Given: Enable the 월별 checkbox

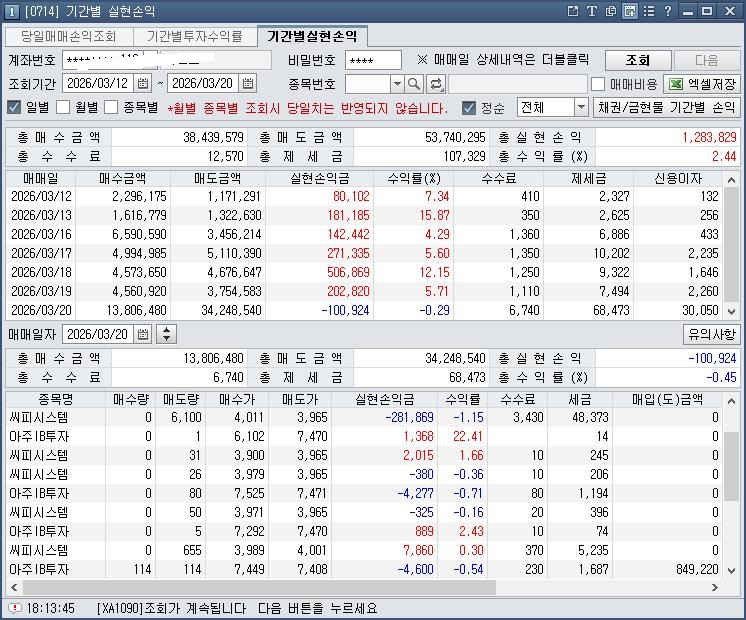Looking at the screenshot, I should click(x=63, y=108).
